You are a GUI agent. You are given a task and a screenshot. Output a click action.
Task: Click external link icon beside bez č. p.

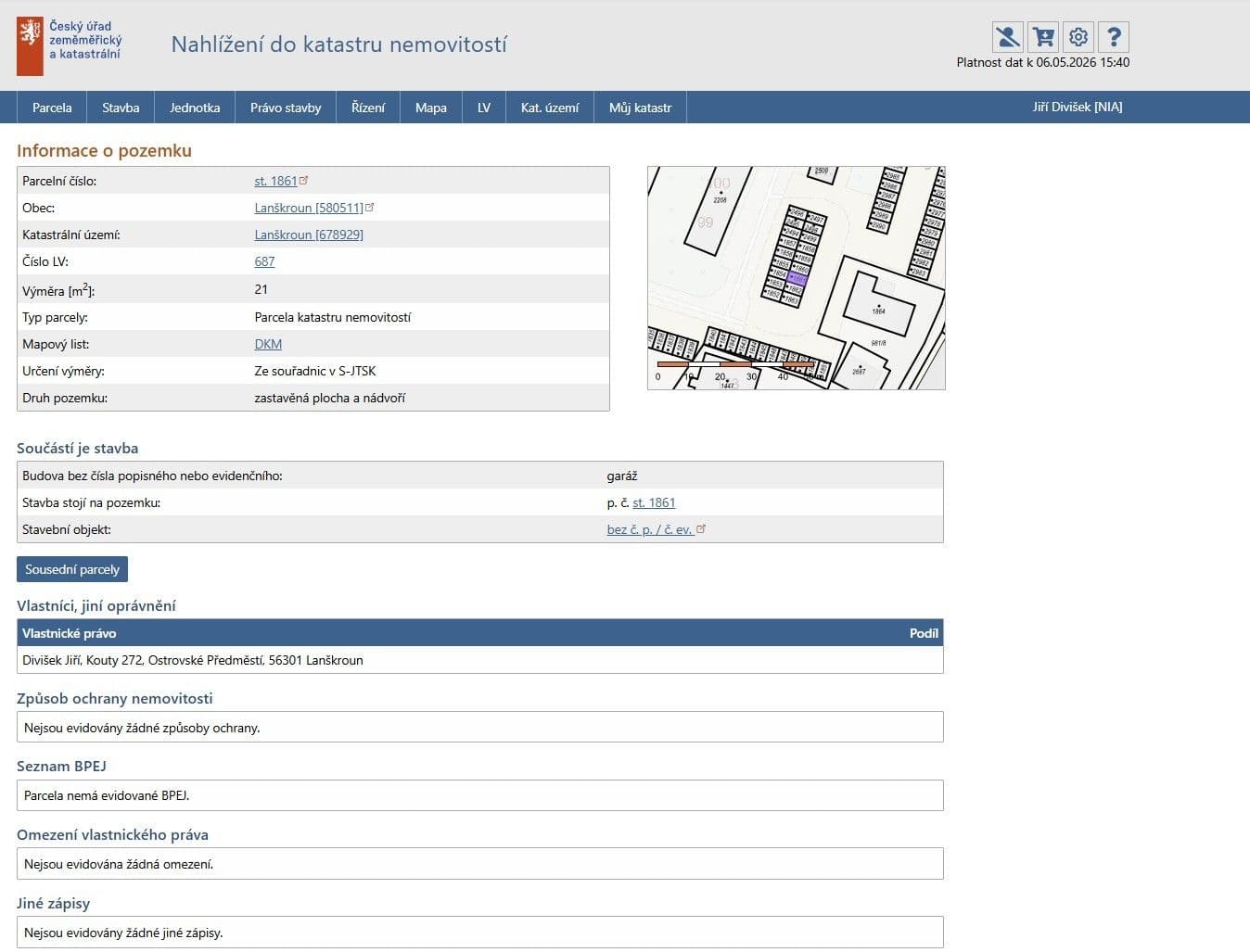701,528
